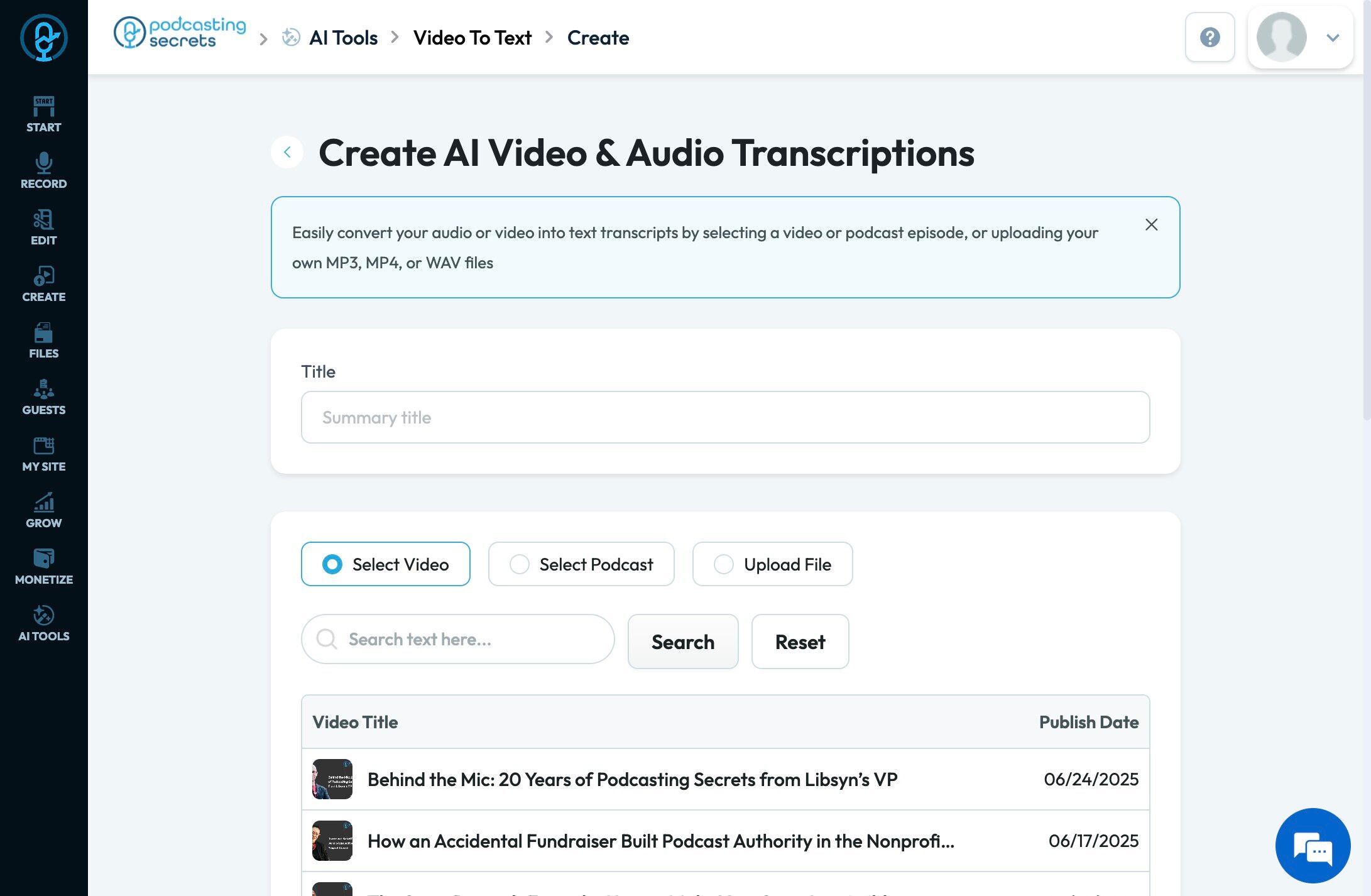Navigate to Video To Text breadcrumb

(x=472, y=38)
